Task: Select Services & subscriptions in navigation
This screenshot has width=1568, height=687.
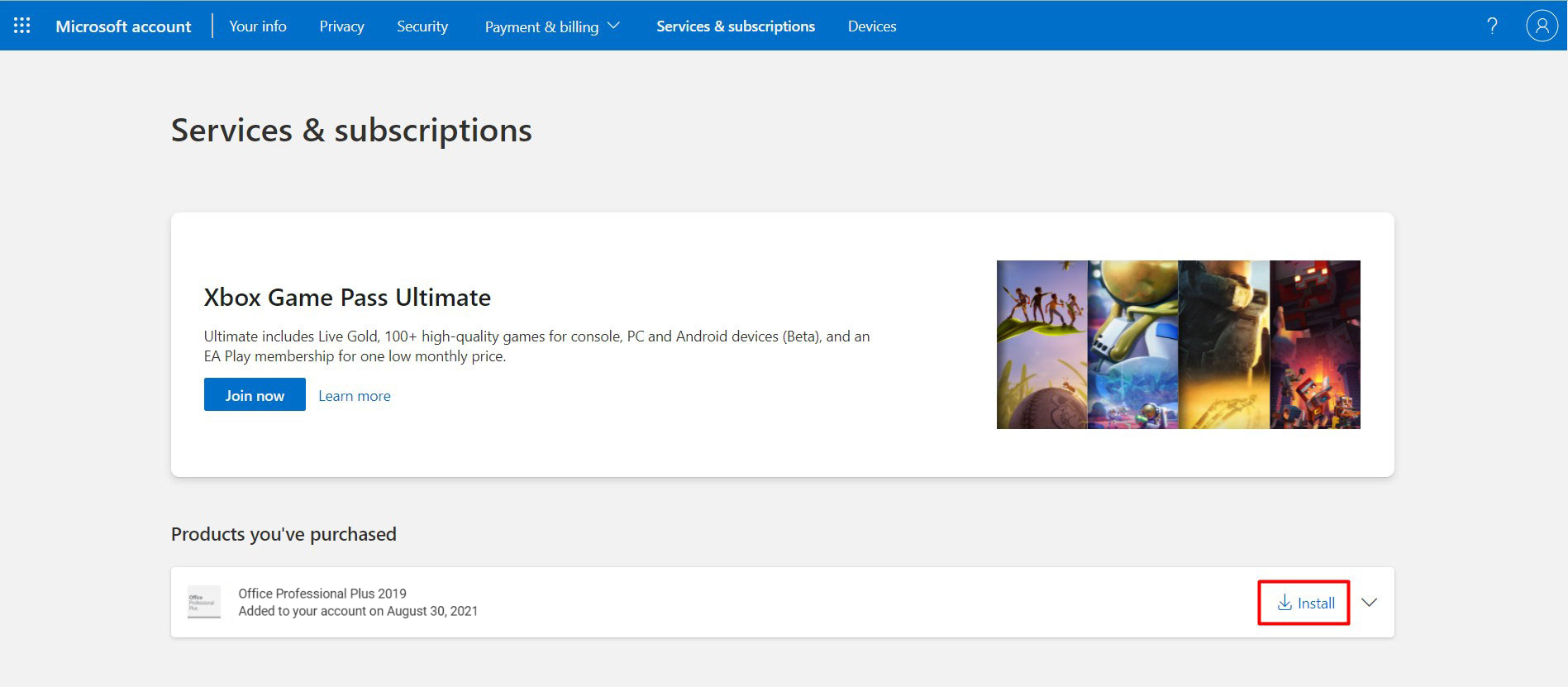Action: 736,26
